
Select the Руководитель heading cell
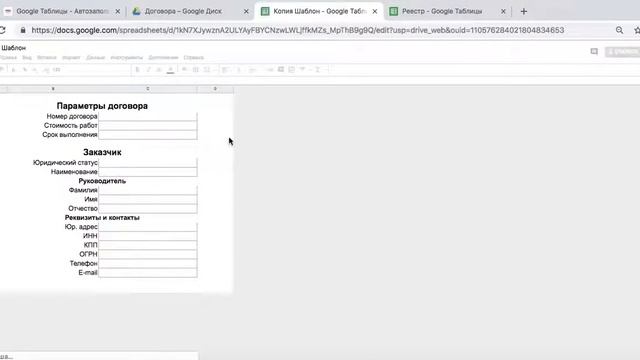(102, 181)
